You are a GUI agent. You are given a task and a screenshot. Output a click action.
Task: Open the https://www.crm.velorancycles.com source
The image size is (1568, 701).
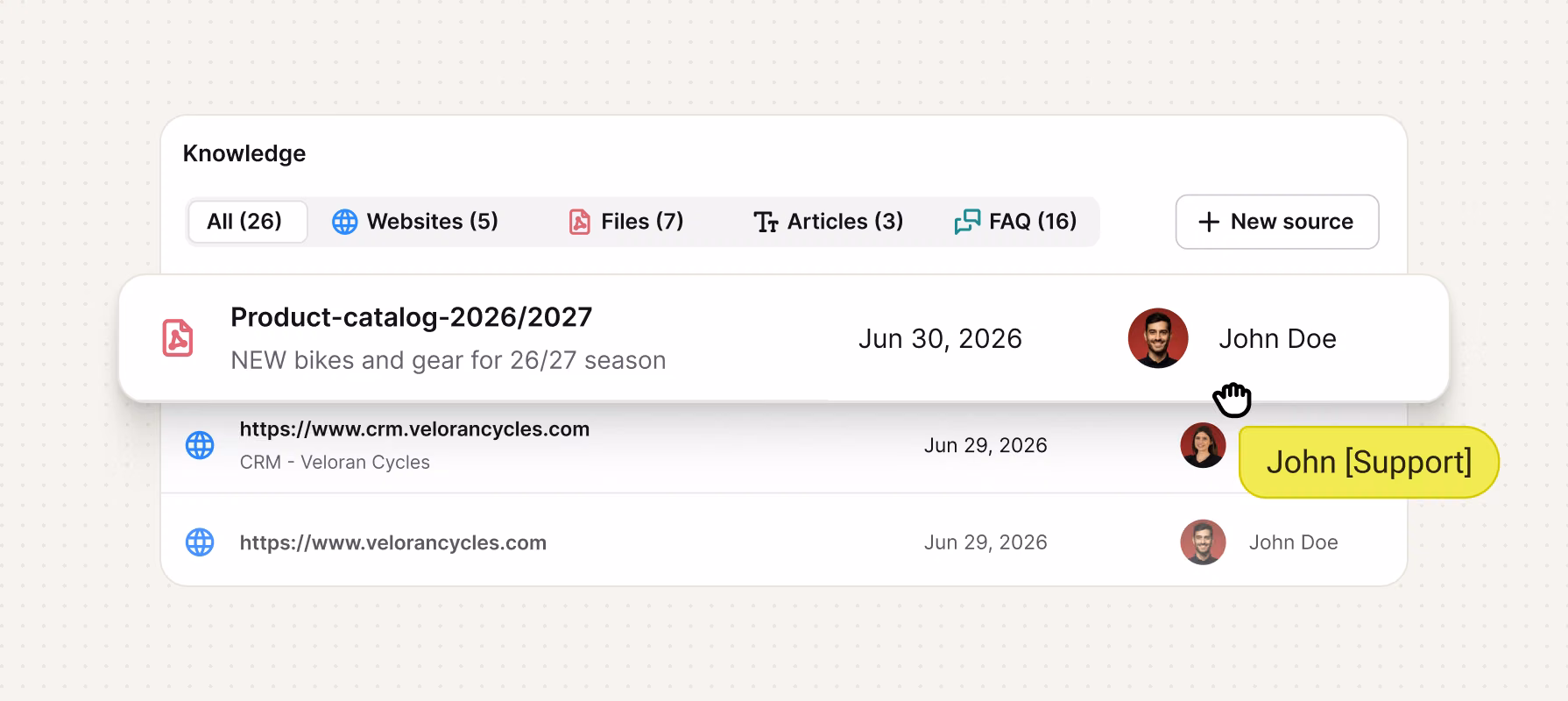coord(414,429)
